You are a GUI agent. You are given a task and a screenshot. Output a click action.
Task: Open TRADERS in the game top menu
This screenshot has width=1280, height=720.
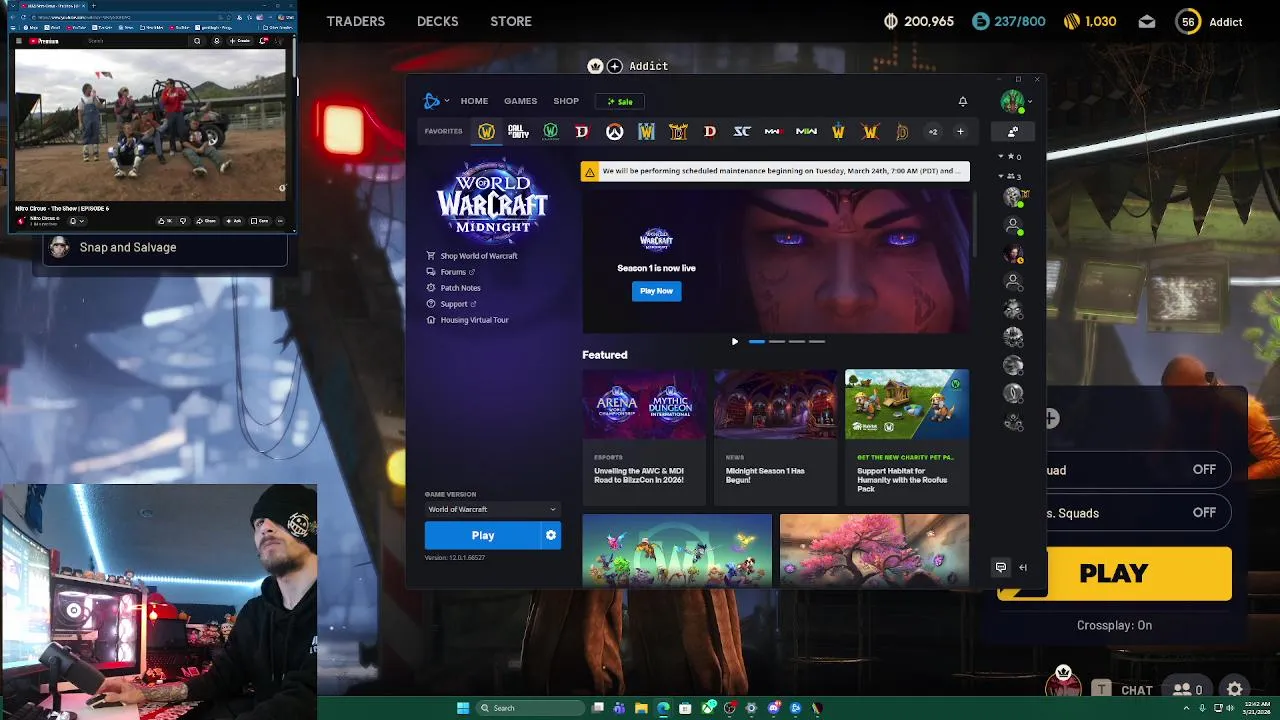point(355,21)
